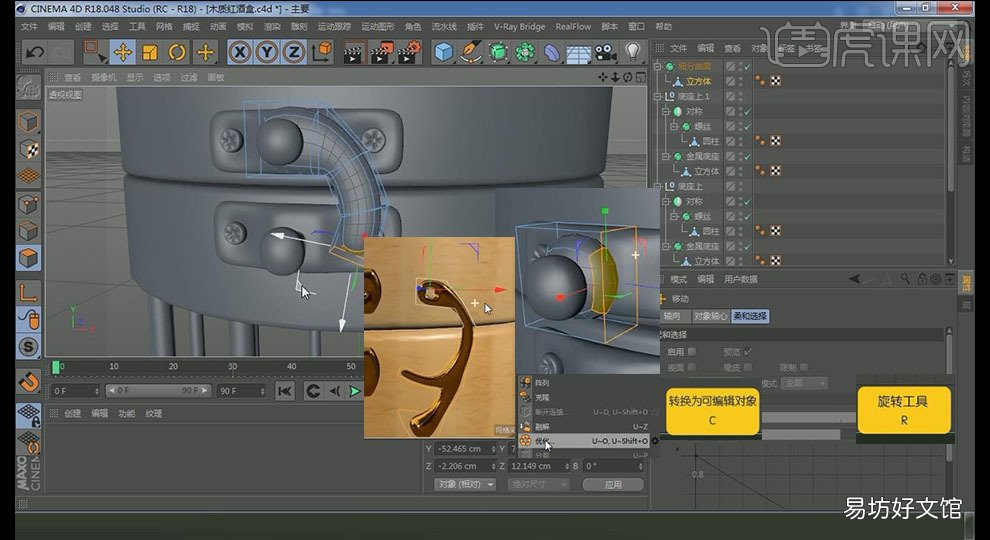Add a Camera object

click(605, 52)
